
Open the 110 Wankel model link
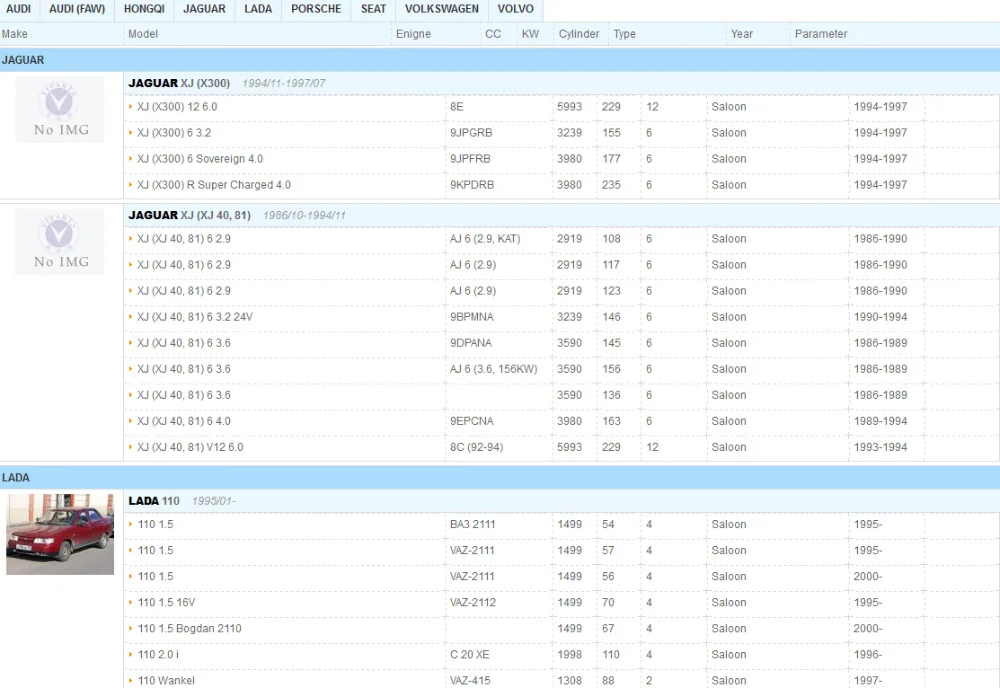(x=166, y=680)
